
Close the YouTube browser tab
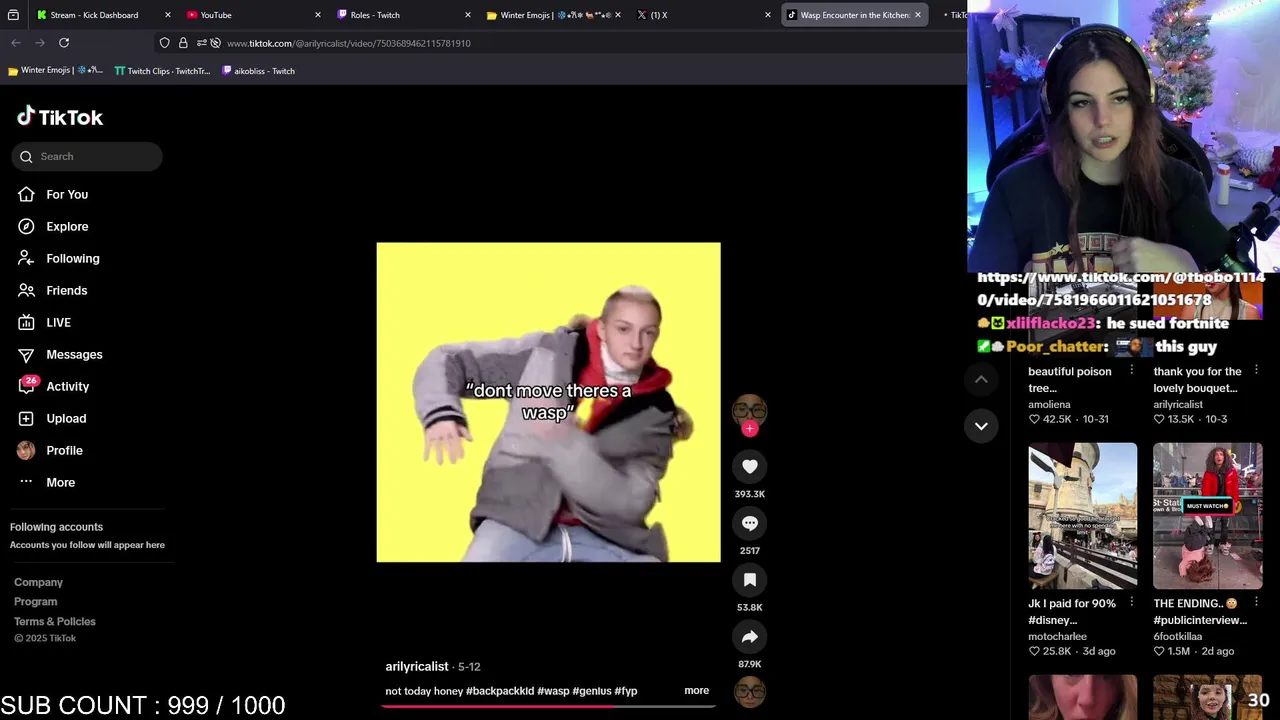(318, 15)
